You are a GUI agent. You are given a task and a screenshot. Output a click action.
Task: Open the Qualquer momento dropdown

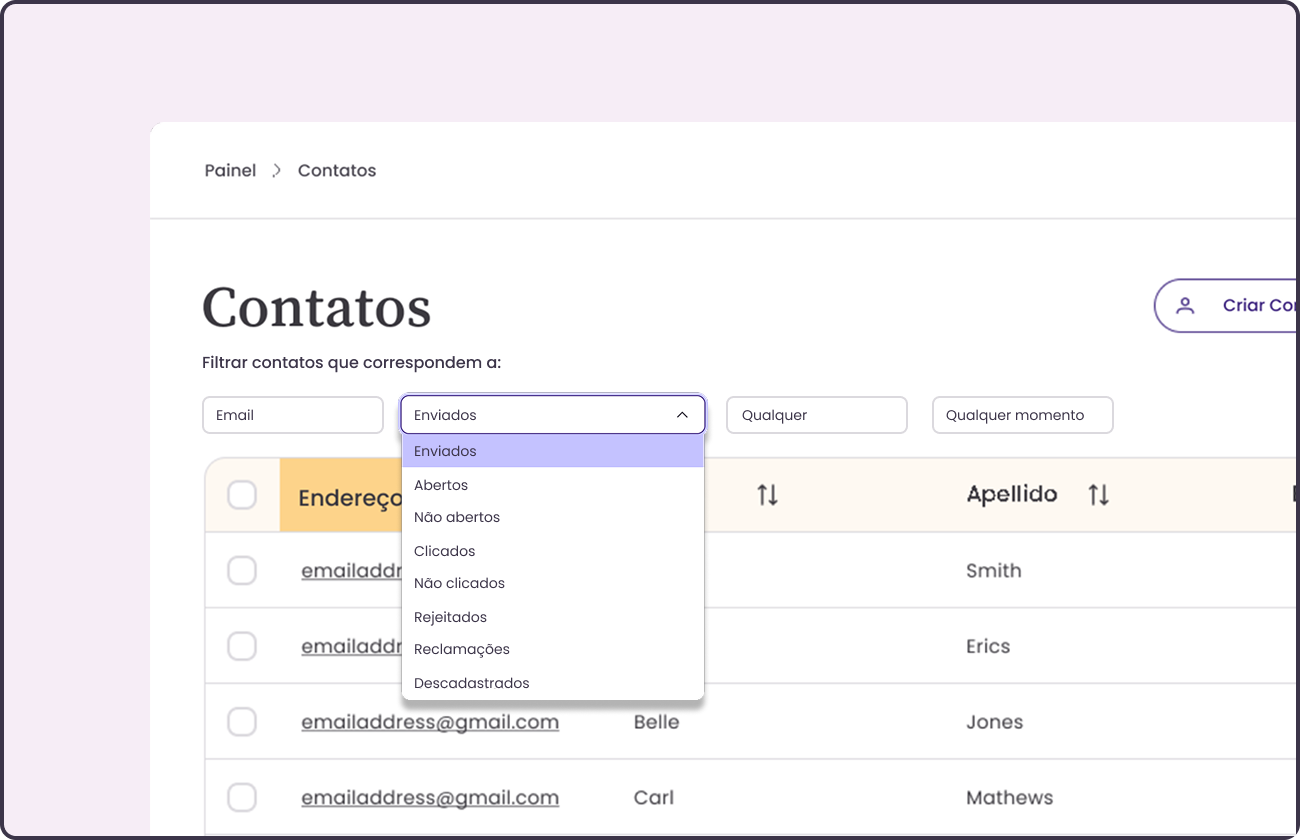(x=1022, y=414)
